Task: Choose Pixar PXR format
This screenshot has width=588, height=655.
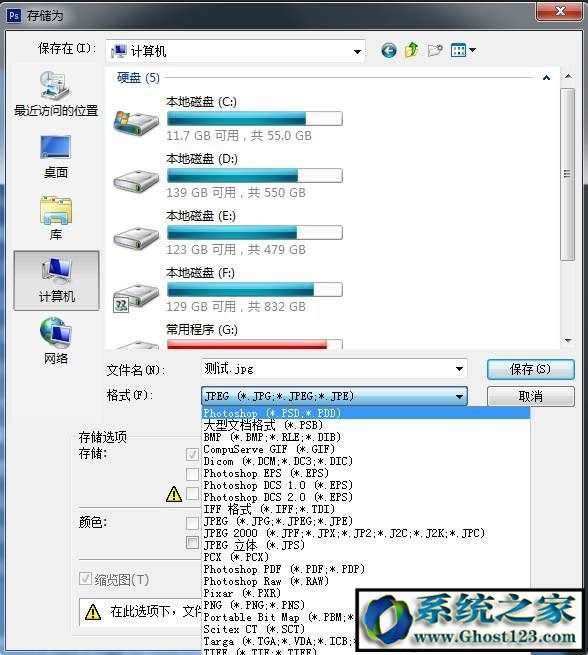Action: point(279,593)
